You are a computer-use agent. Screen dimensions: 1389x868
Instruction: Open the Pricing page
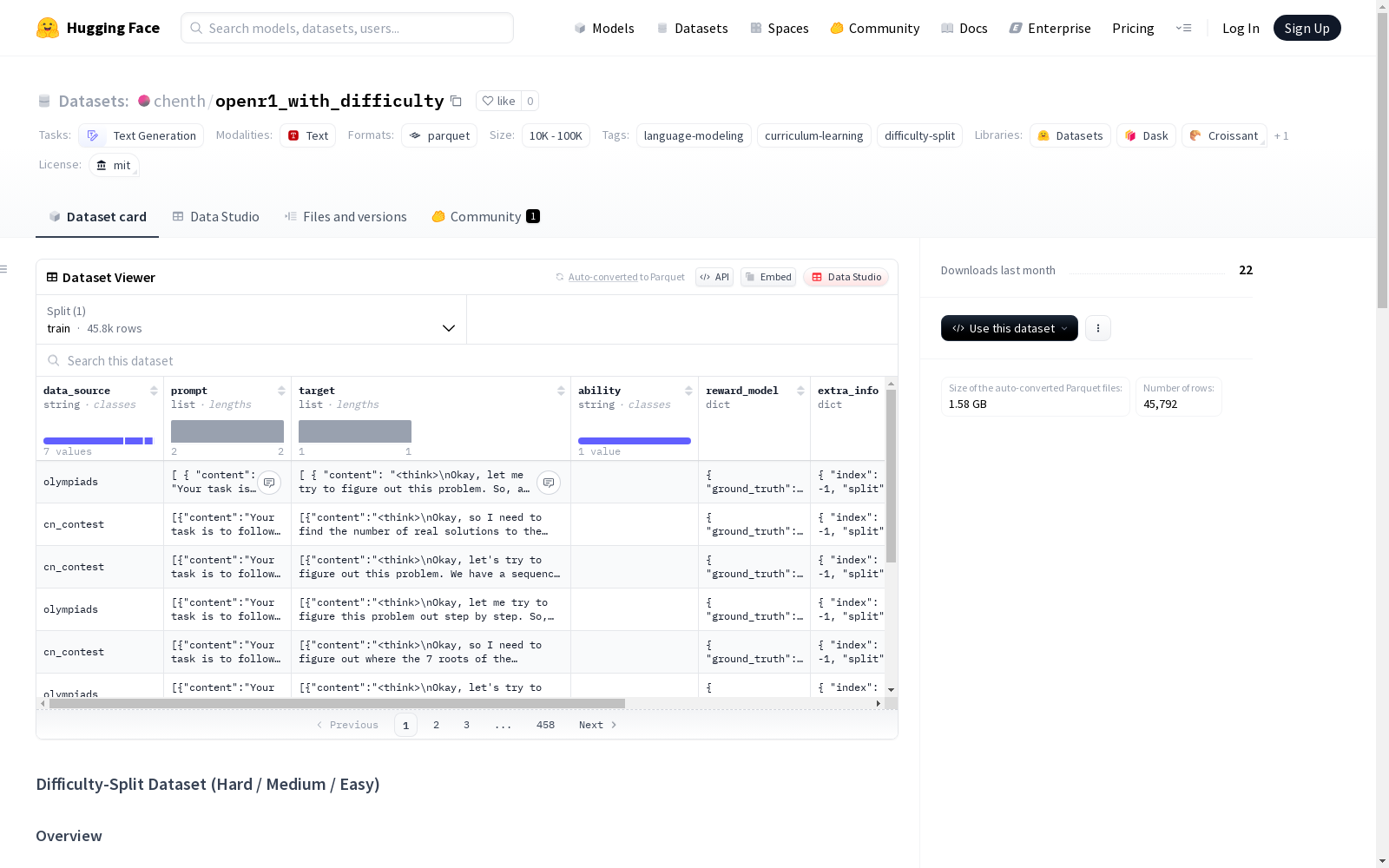(1133, 28)
